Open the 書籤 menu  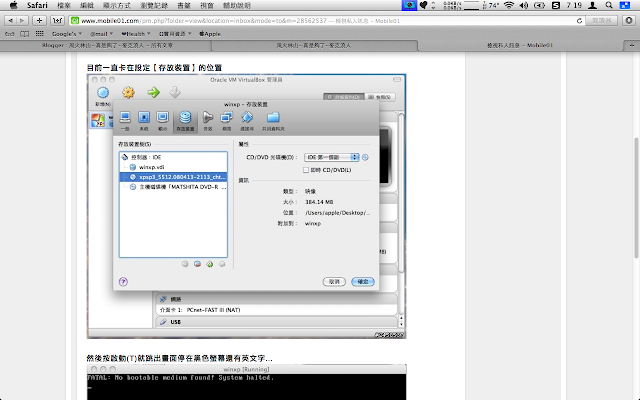click(x=184, y=5)
